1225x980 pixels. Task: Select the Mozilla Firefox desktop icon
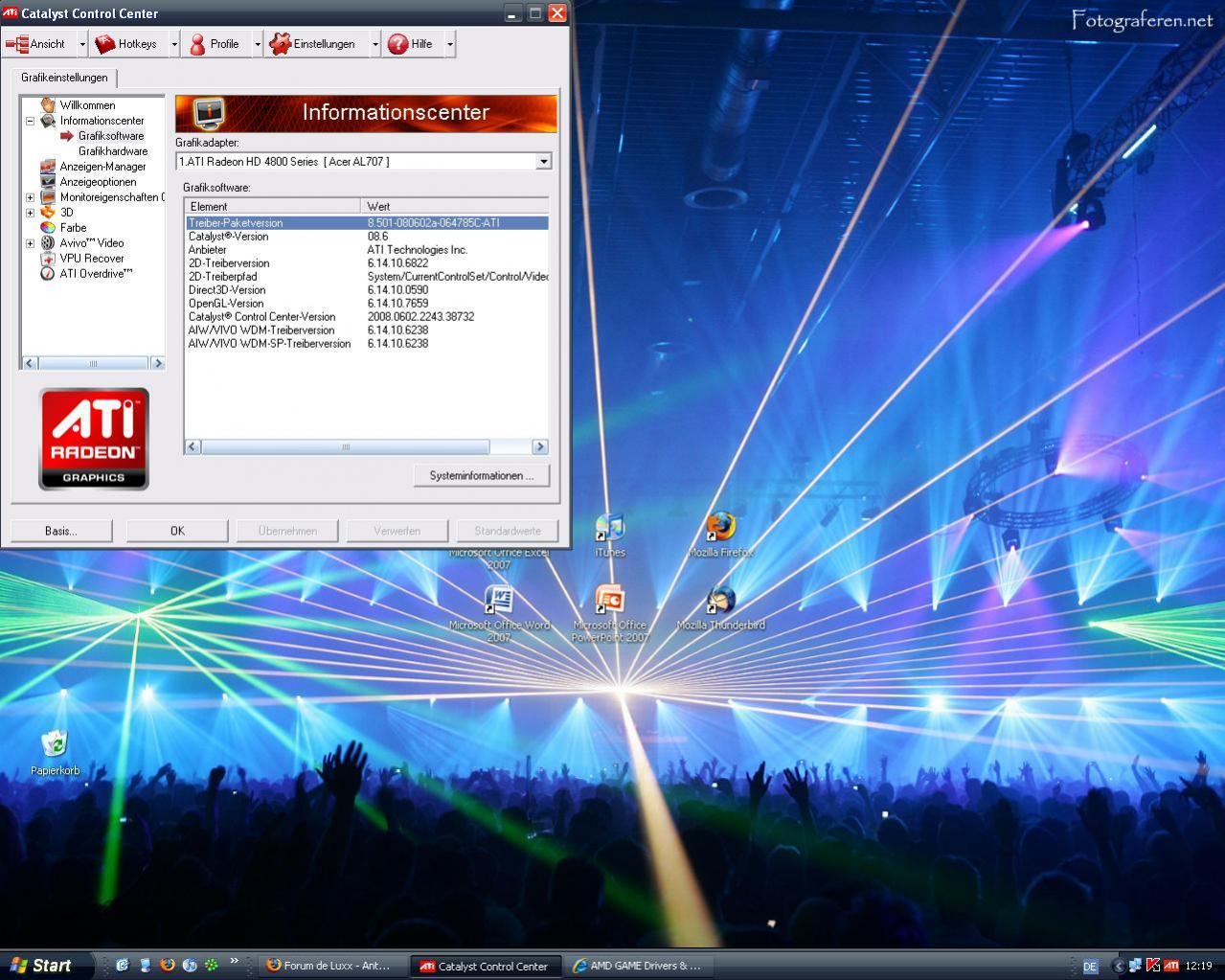pos(721,536)
